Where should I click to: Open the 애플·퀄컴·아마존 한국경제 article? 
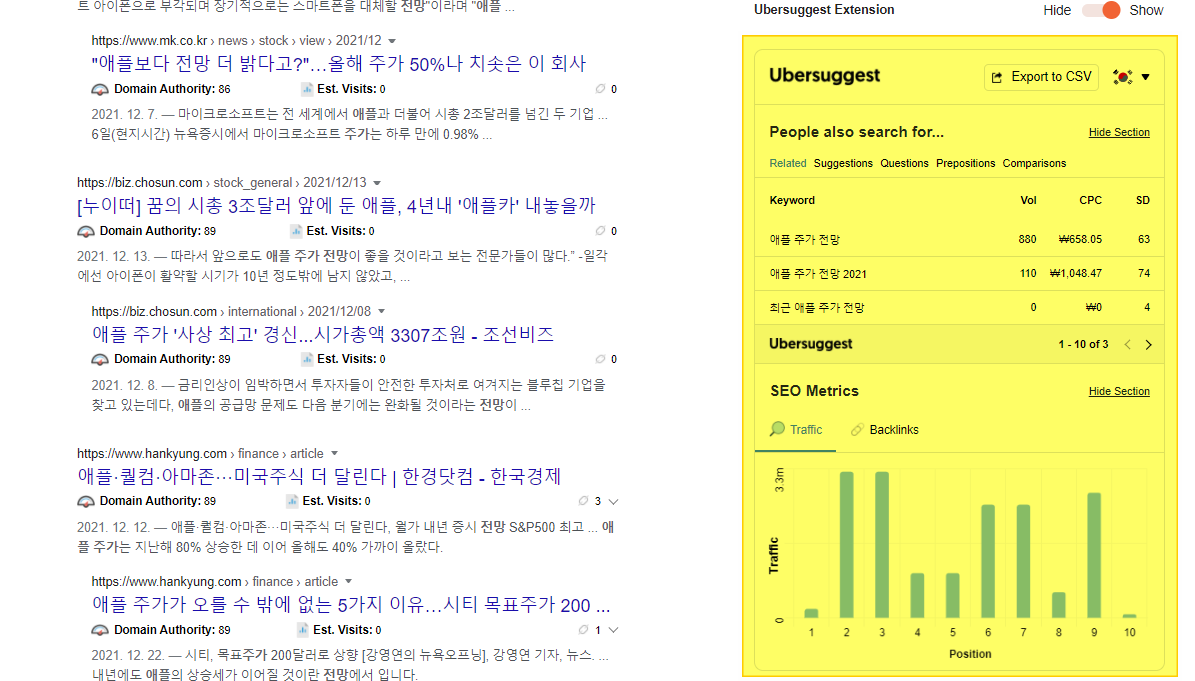(319, 476)
